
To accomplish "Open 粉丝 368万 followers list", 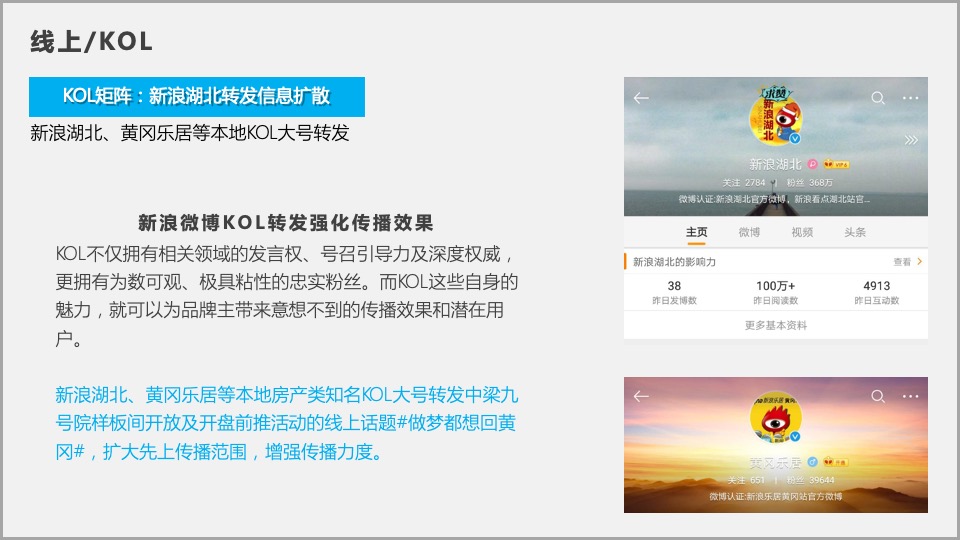I will pyautogui.click(x=809, y=182).
